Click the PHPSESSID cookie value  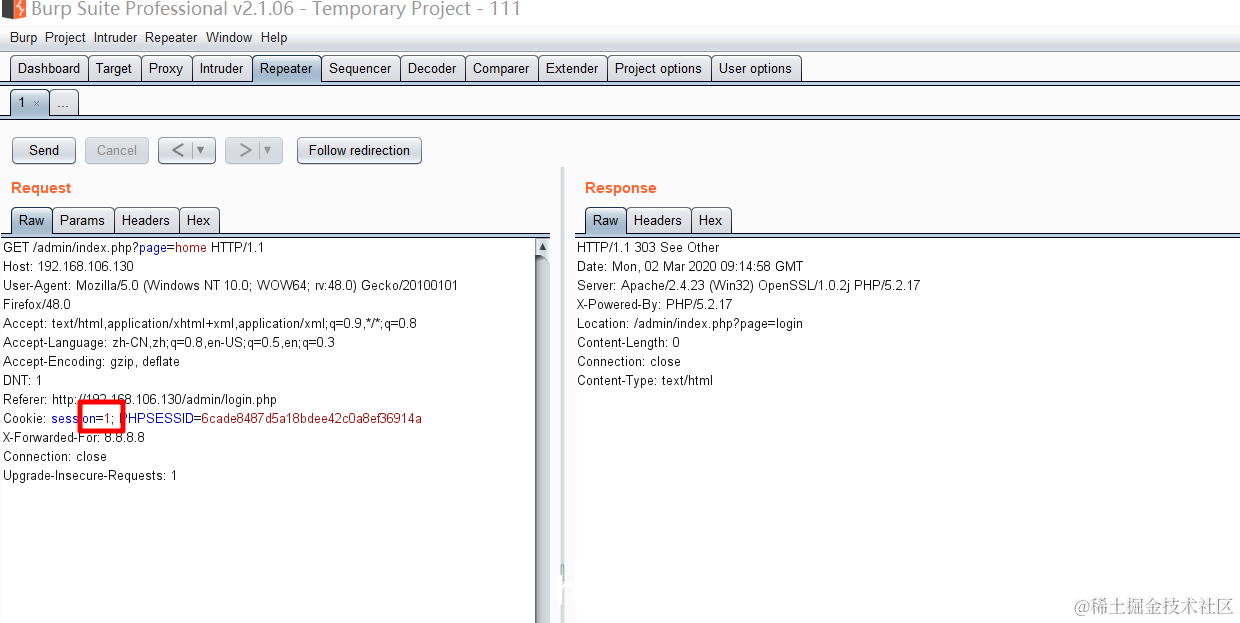[x=311, y=418]
